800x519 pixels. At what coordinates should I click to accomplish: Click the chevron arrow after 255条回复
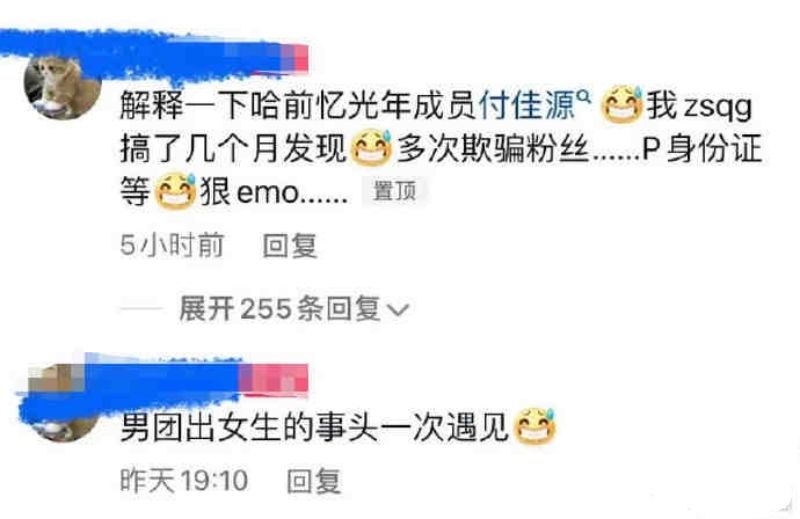(x=398, y=309)
